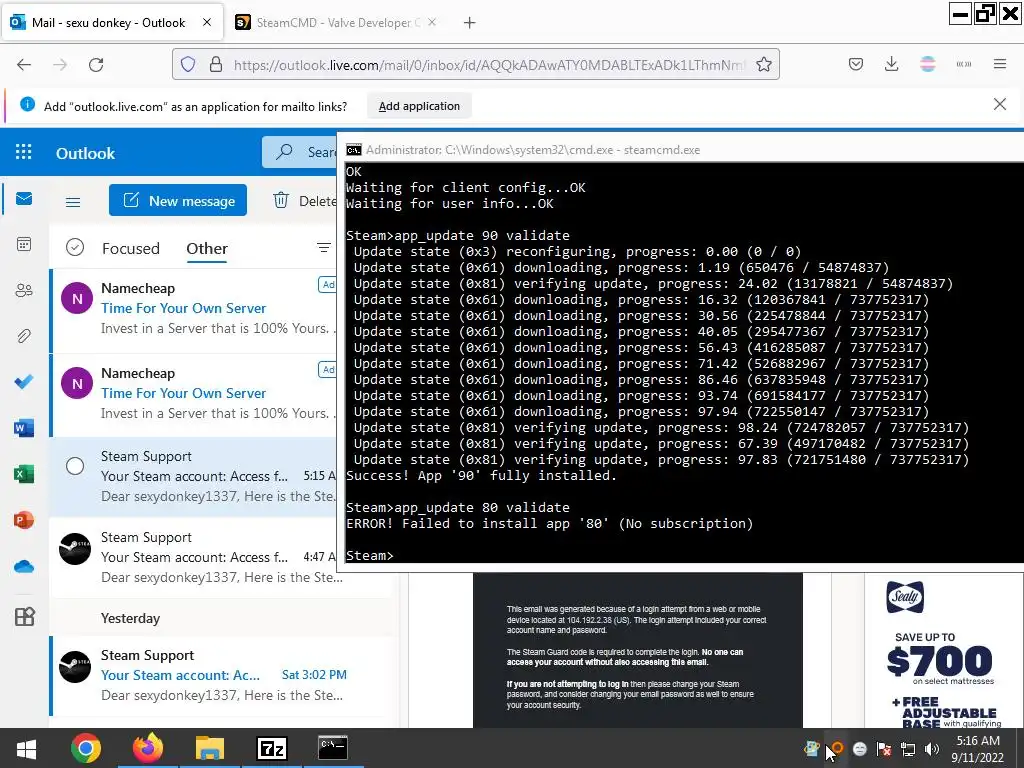Open 7-Zip from the taskbar
The height and width of the screenshot is (768, 1024).
click(x=271, y=748)
